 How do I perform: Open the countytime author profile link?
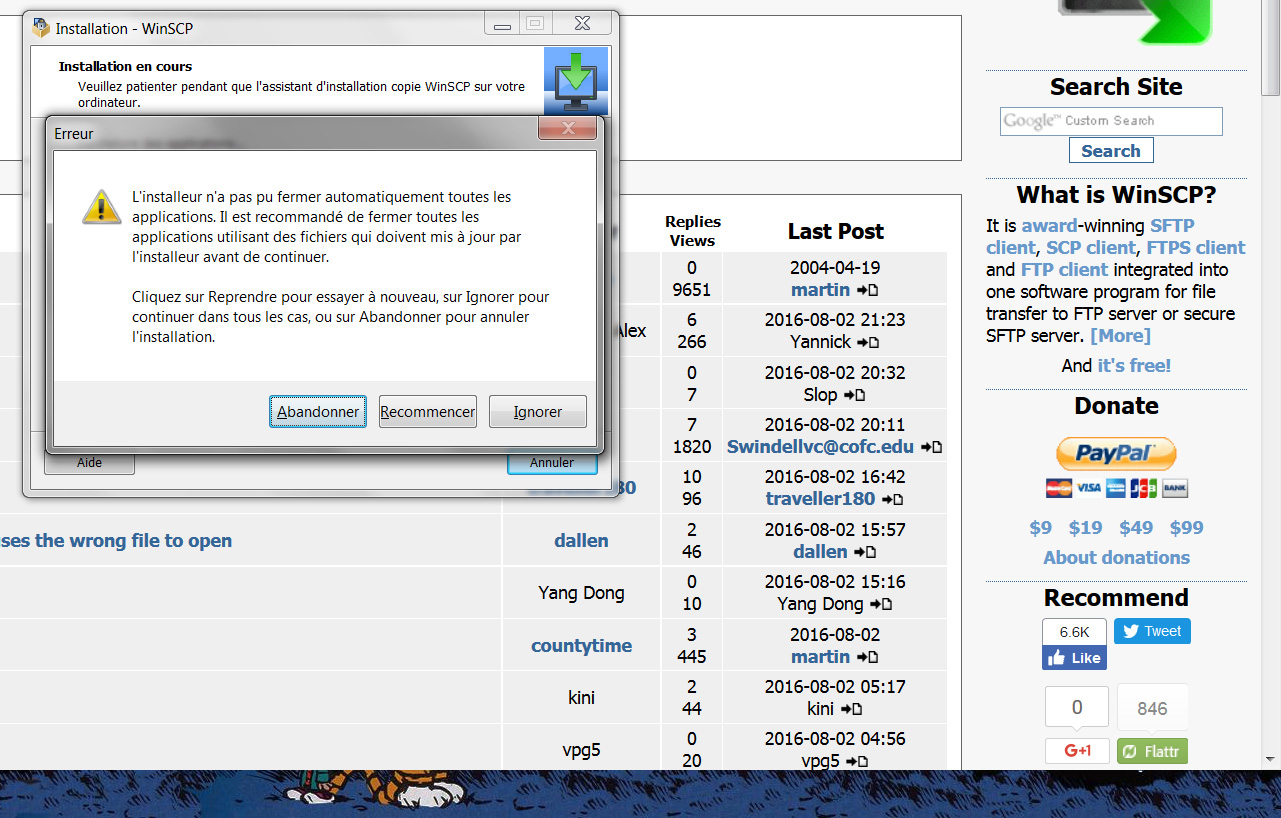pyautogui.click(x=581, y=646)
